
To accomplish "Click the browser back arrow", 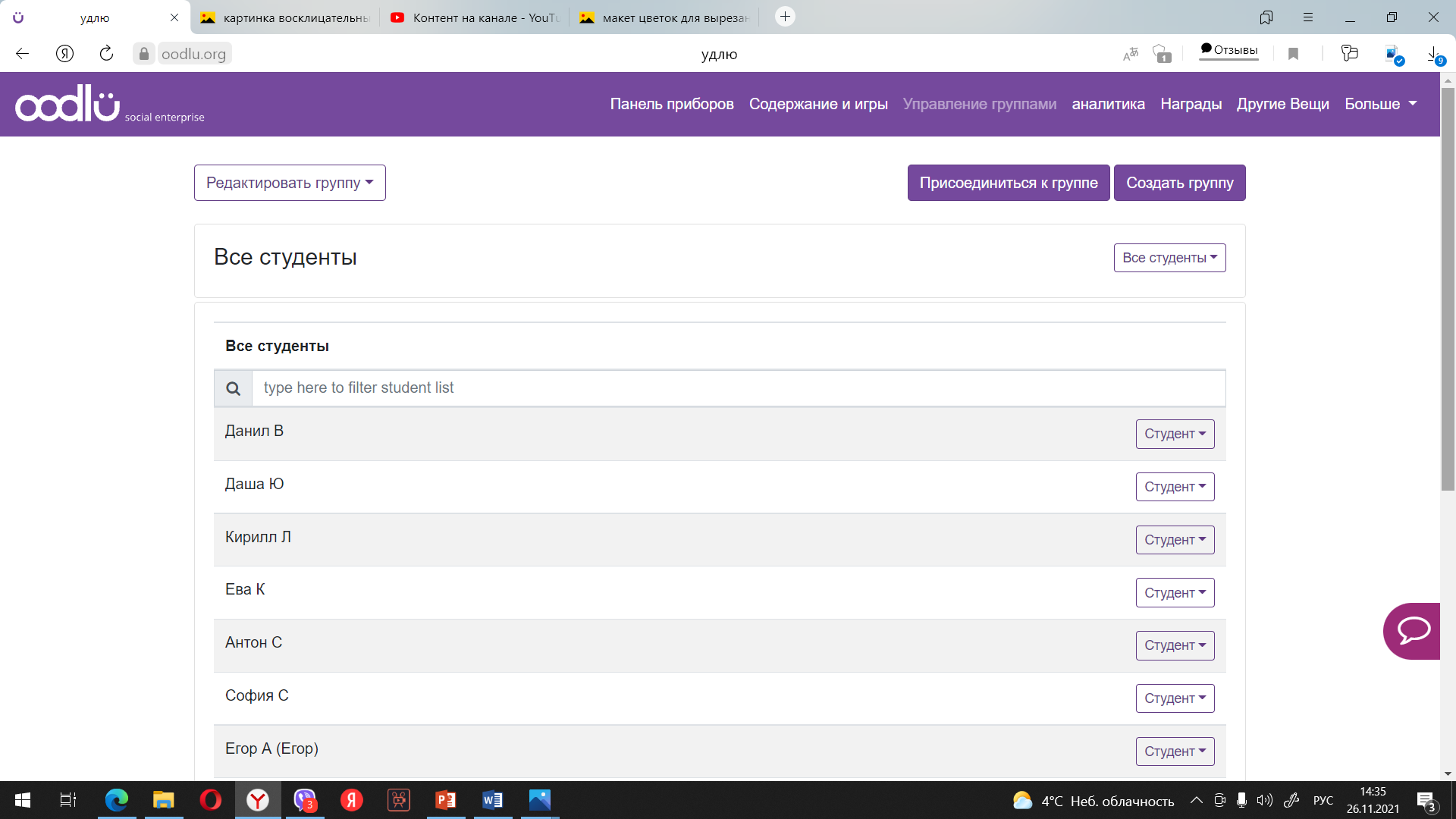I will pyautogui.click(x=22, y=54).
